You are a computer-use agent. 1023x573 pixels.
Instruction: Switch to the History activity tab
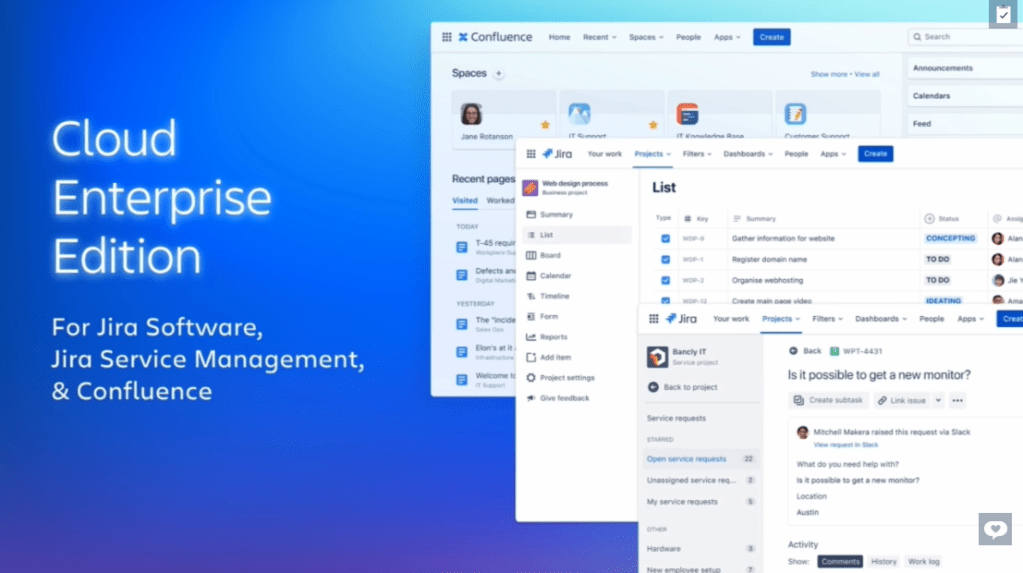point(883,562)
